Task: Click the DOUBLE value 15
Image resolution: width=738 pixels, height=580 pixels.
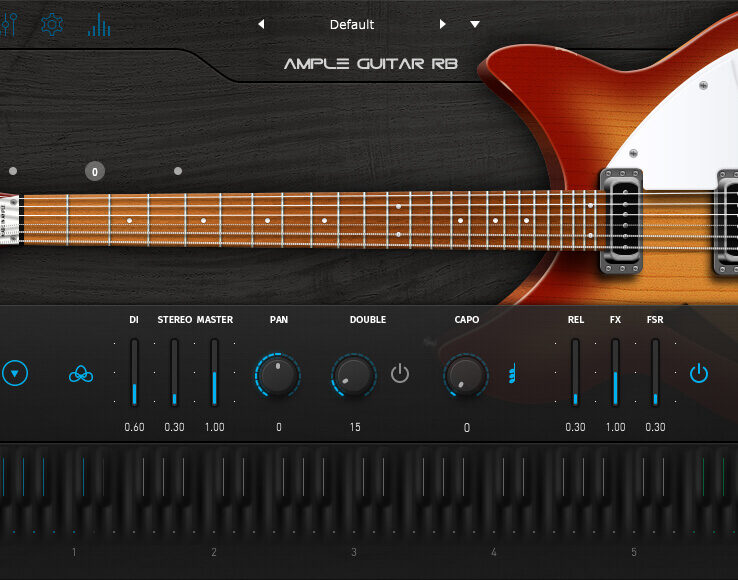Action: 355,427
